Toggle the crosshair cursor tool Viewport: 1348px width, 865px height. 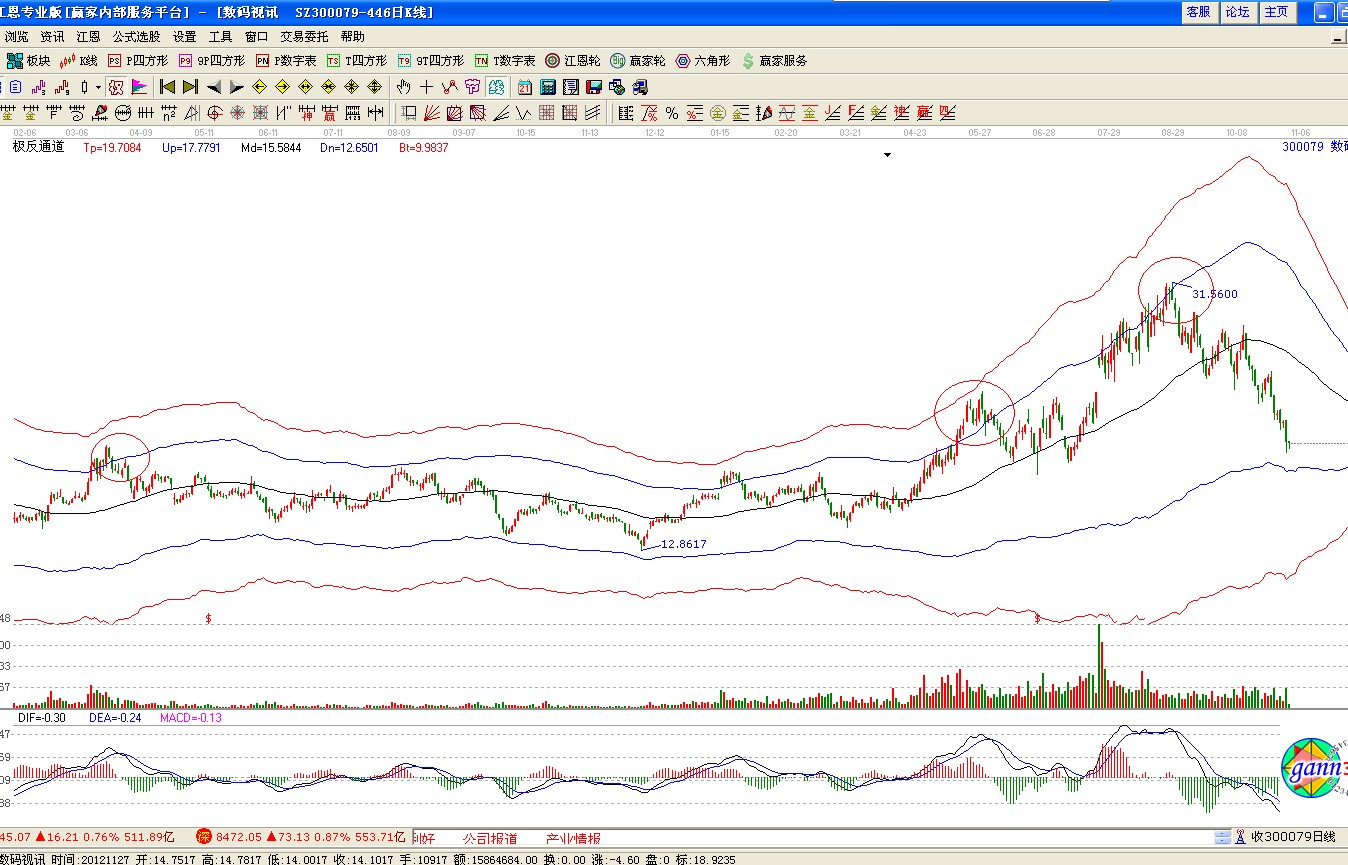[x=427, y=87]
